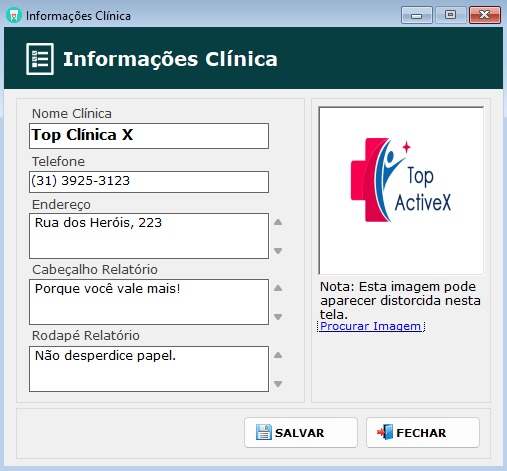Click inside Cabeçalho Relatório text area
The image size is (507, 471).
tap(149, 302)
